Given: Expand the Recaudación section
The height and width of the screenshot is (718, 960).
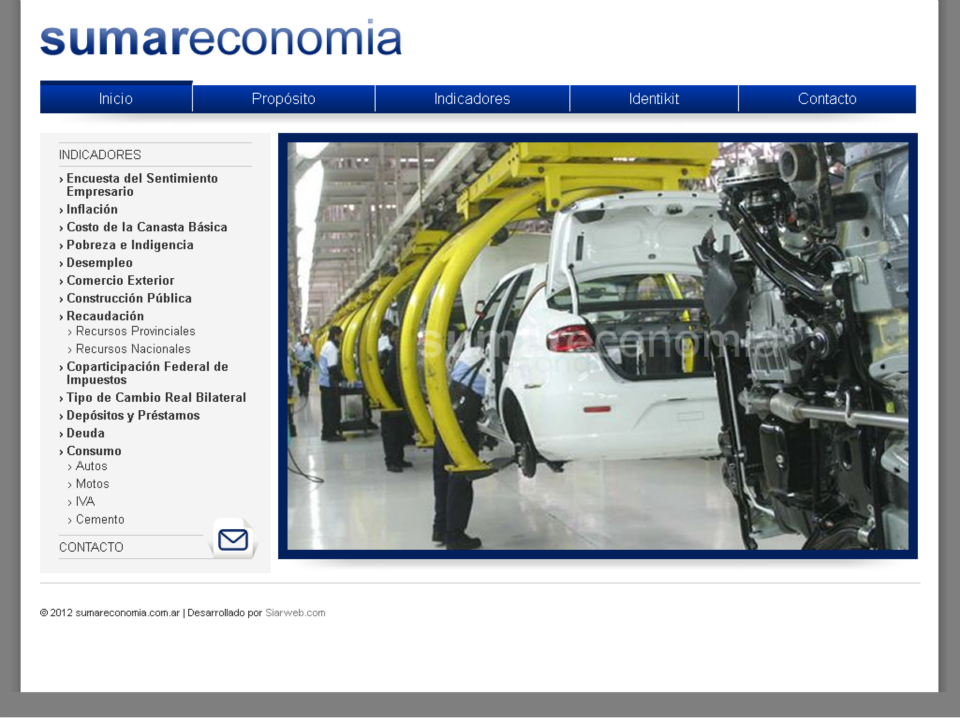Looking at the screenshot, I should [105, 317].
